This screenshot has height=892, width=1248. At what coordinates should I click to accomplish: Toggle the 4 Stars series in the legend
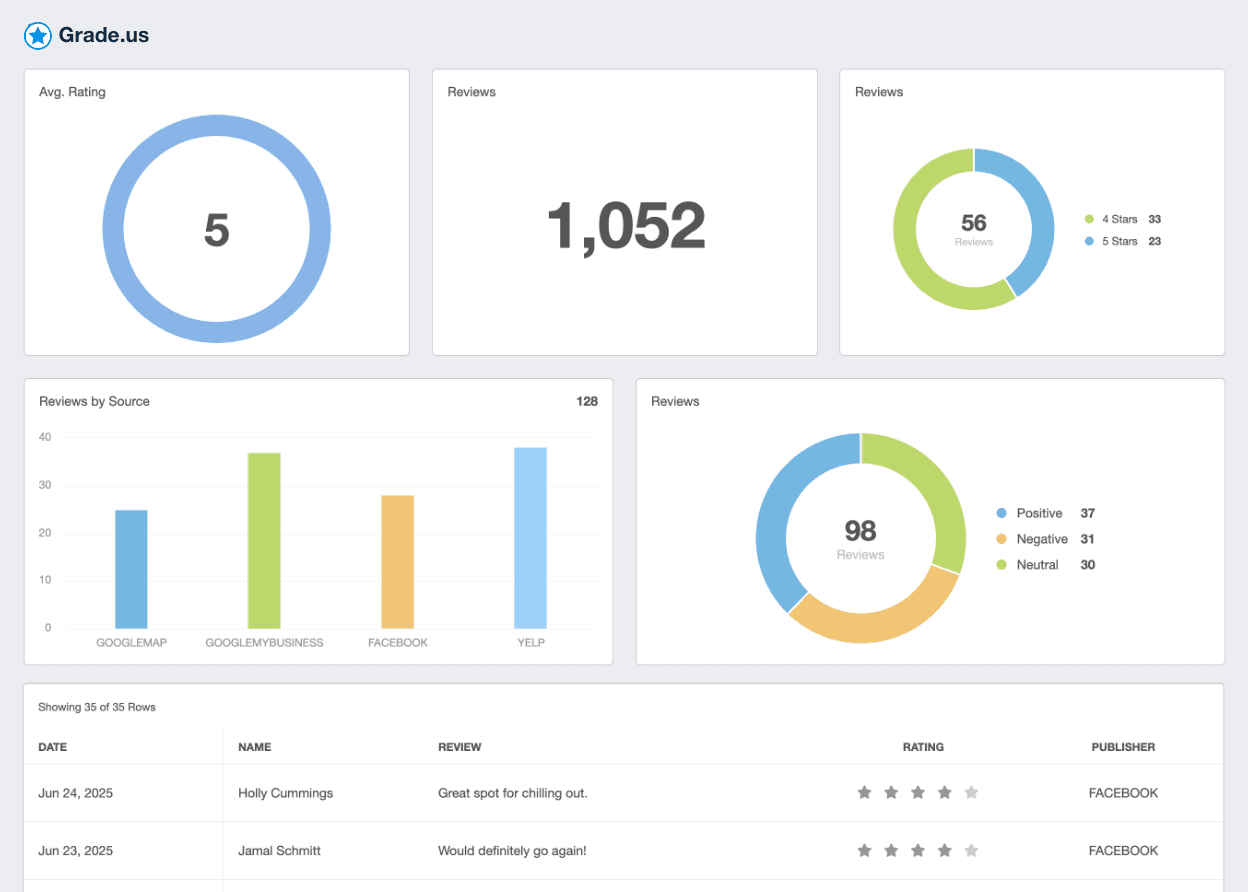pos(1118,219)
